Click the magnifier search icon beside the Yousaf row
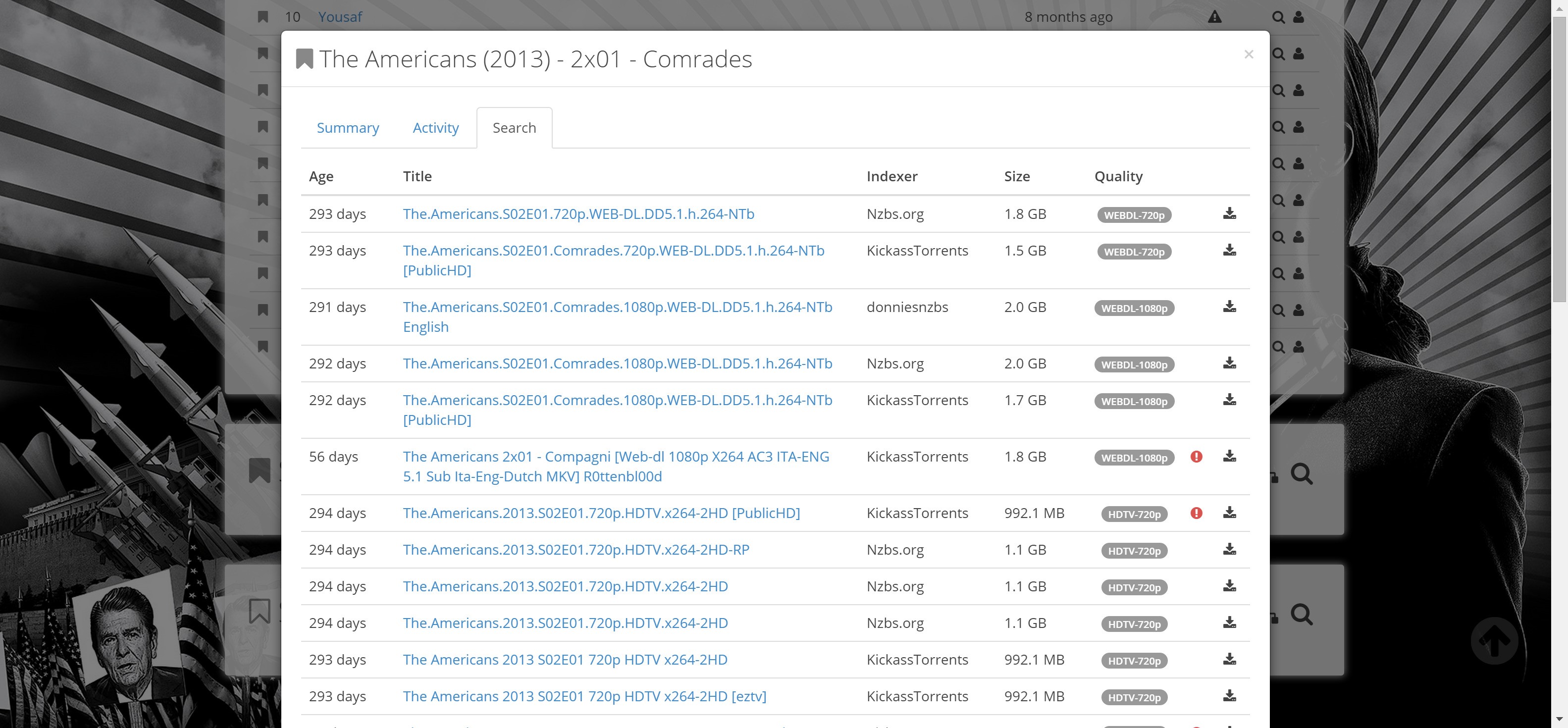The height and width of the screenshot is (728, 1568). 1278,16
